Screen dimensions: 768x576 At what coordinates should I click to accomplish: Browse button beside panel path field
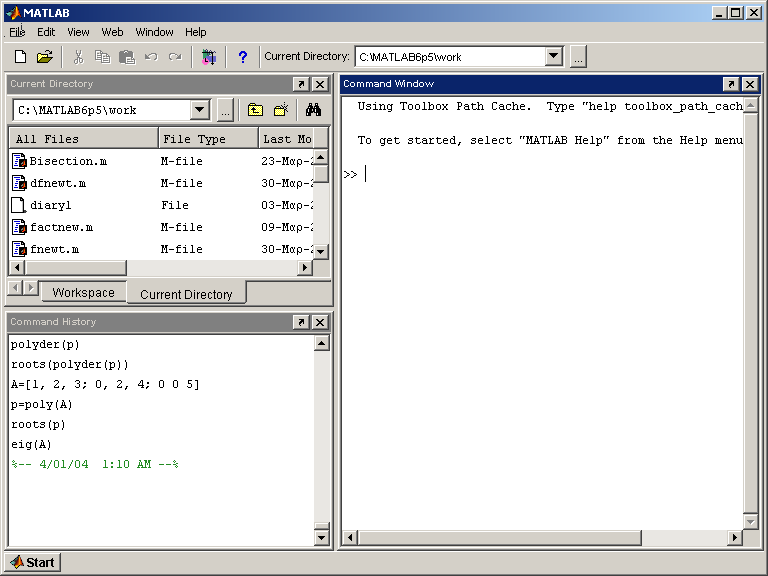225,110
